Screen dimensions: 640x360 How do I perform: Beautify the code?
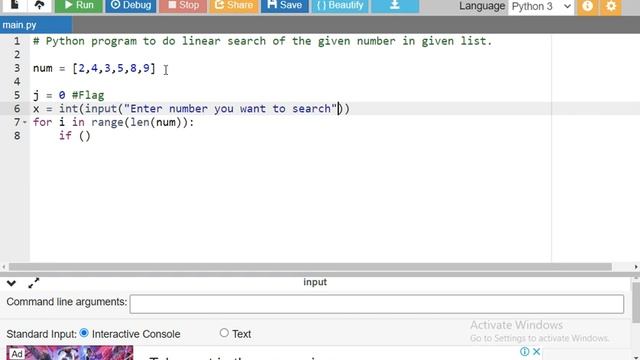(340, 5)
